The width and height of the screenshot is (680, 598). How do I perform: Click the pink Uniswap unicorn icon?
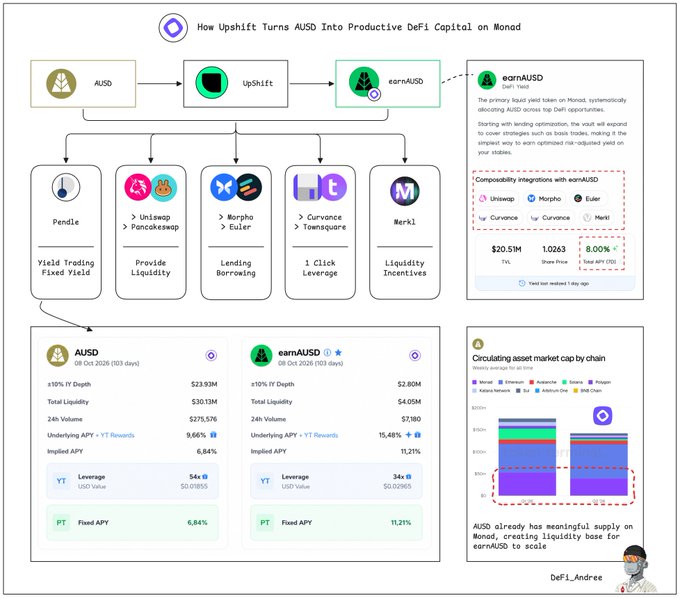137,187
